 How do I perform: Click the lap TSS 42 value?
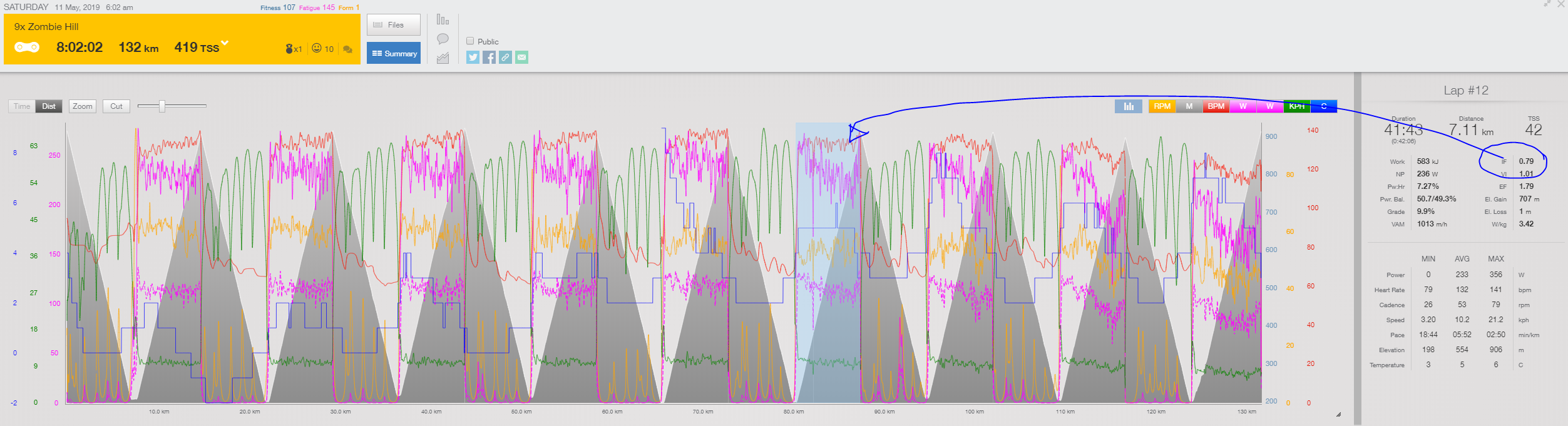pyautogui.click(x=1534, y=129)
